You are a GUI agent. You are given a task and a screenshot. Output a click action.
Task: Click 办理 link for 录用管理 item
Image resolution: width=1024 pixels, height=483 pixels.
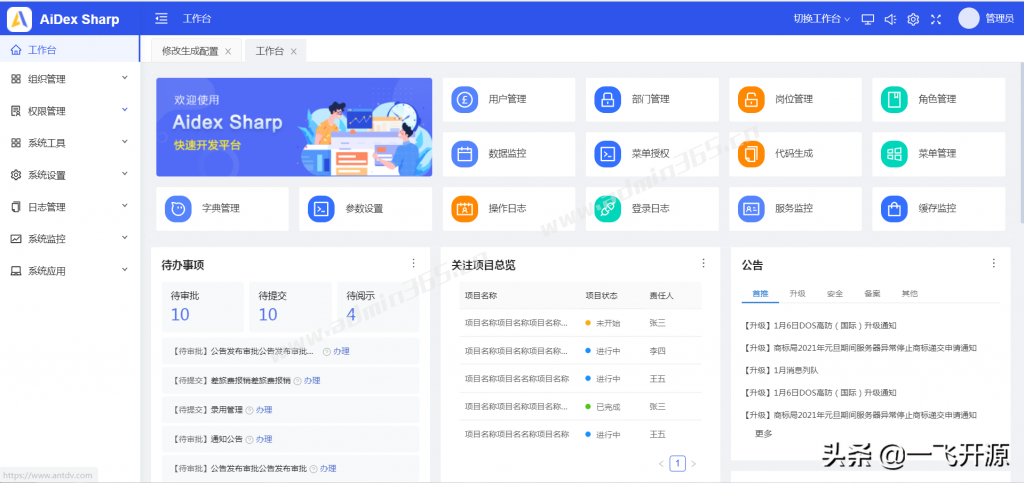tap(264, 410)
